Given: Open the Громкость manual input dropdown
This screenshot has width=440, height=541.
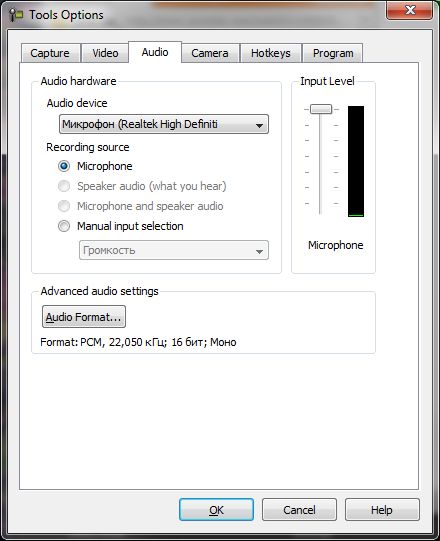Looking at the screenshot, I should [x=174, y=250].
